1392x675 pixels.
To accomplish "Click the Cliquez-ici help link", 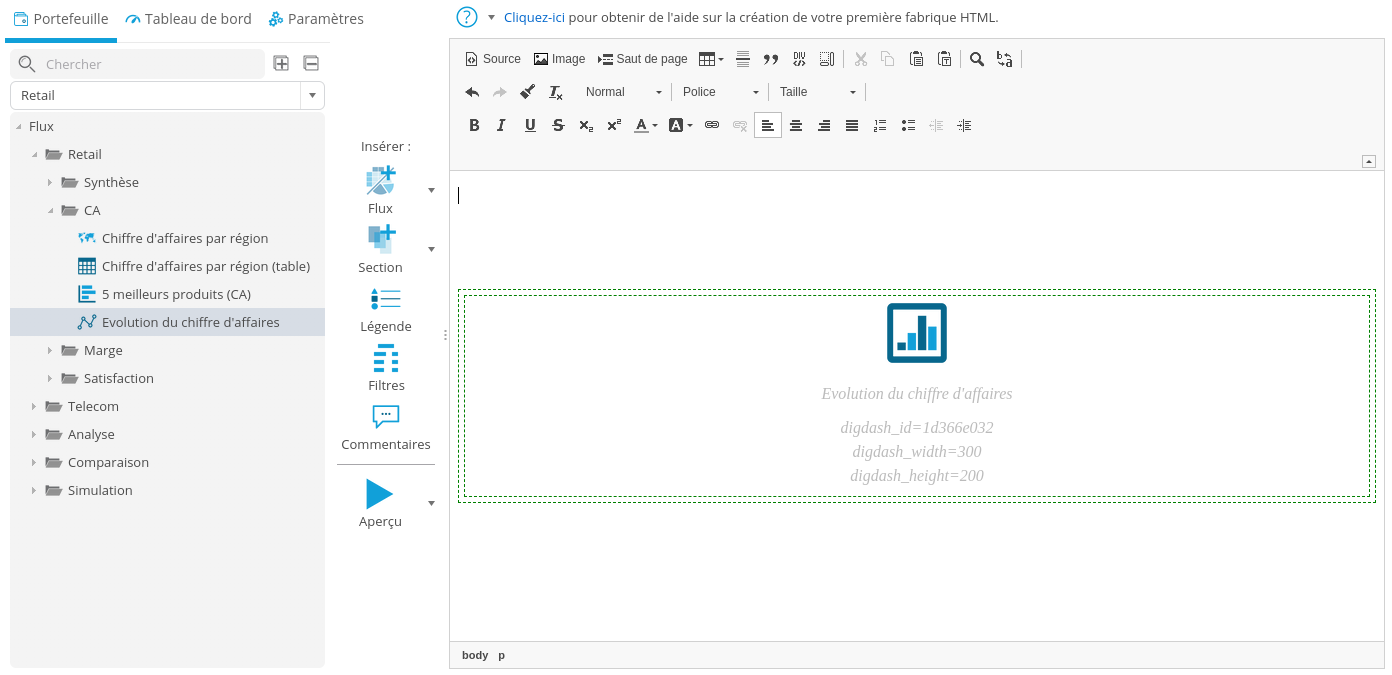I will point(534,17).
